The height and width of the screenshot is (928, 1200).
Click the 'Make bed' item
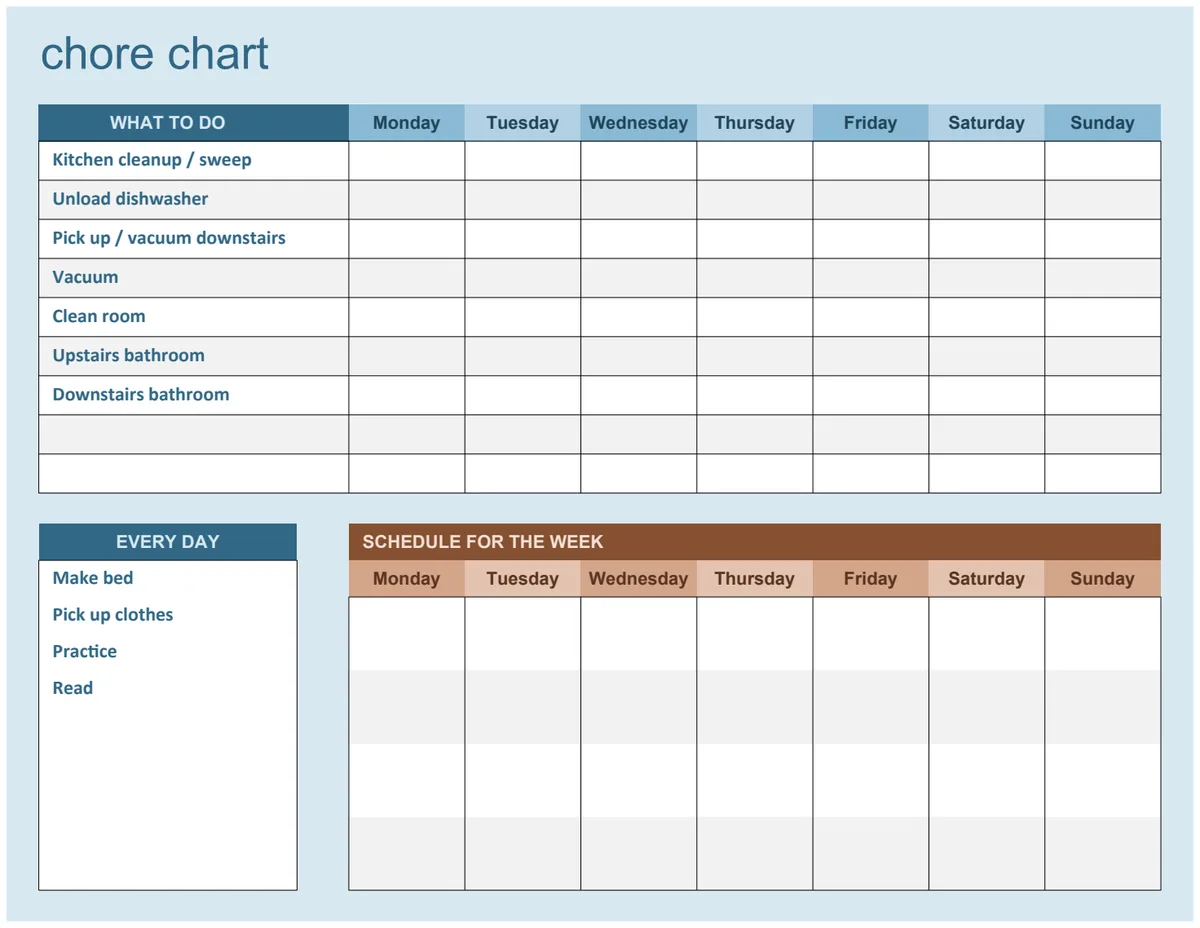click(x=92, y=578)
